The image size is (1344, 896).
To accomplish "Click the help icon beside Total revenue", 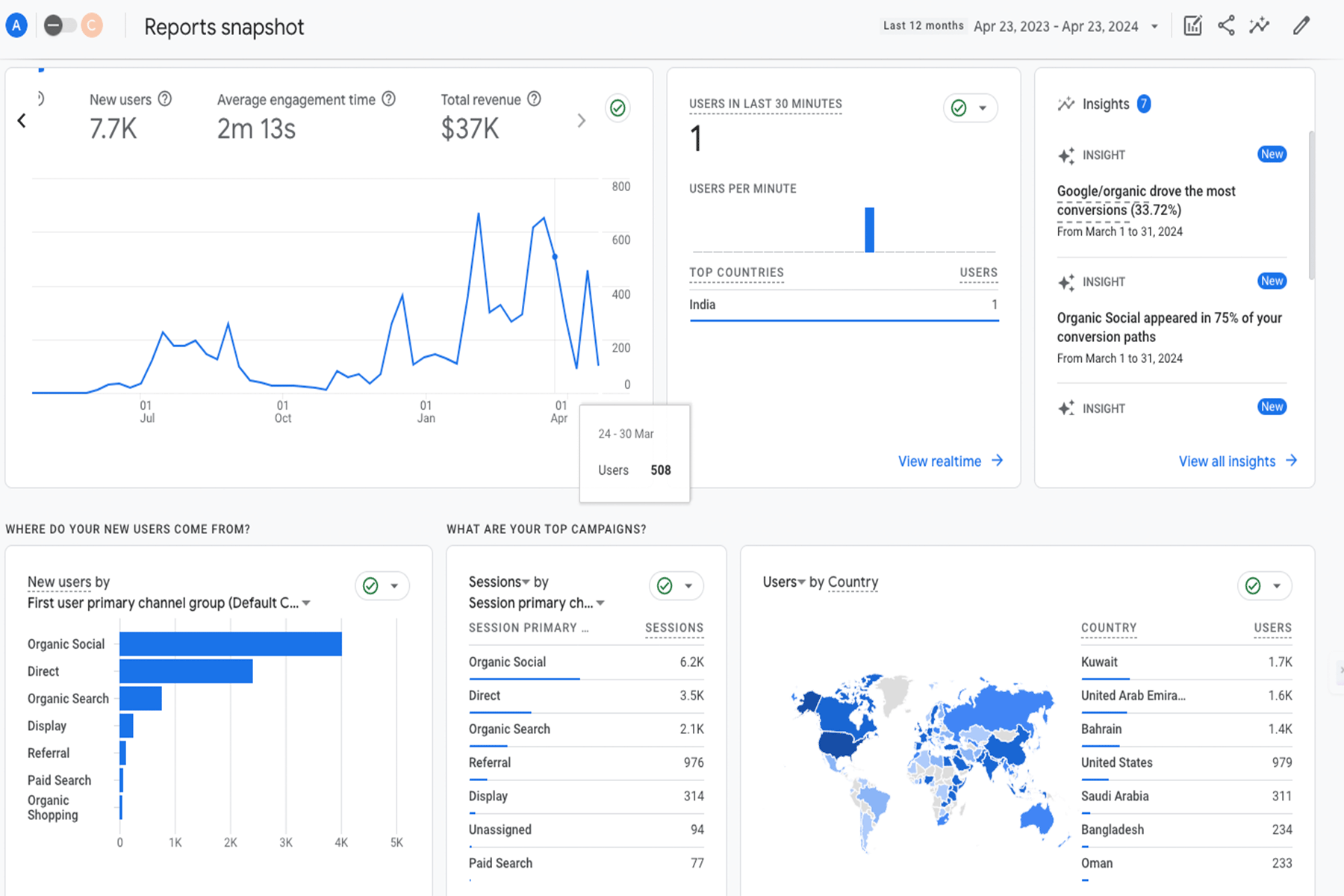I will click(x=534, y=99).
